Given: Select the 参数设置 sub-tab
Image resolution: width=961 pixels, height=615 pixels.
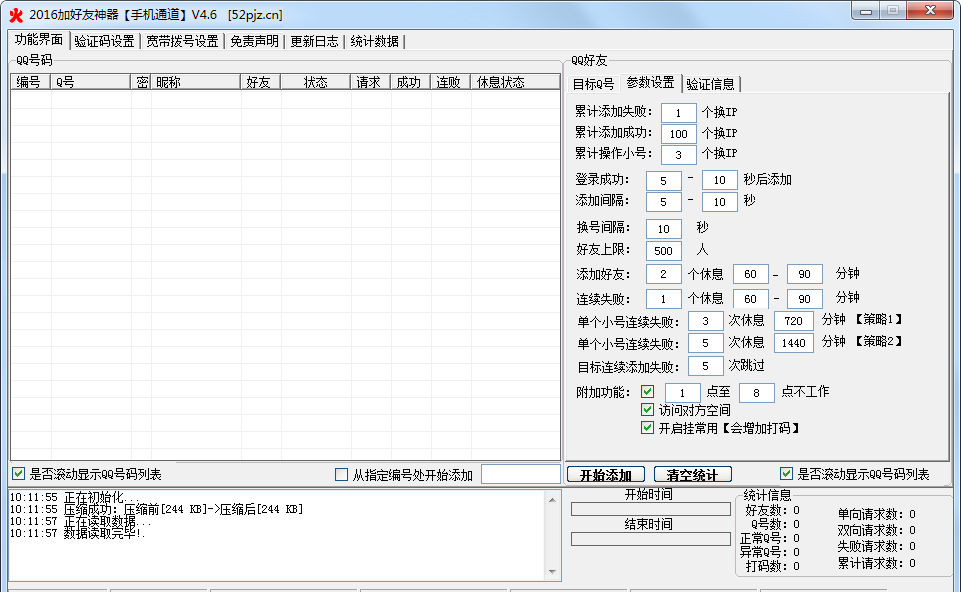Looking at the screenshot, I should (x=650, y=82).
